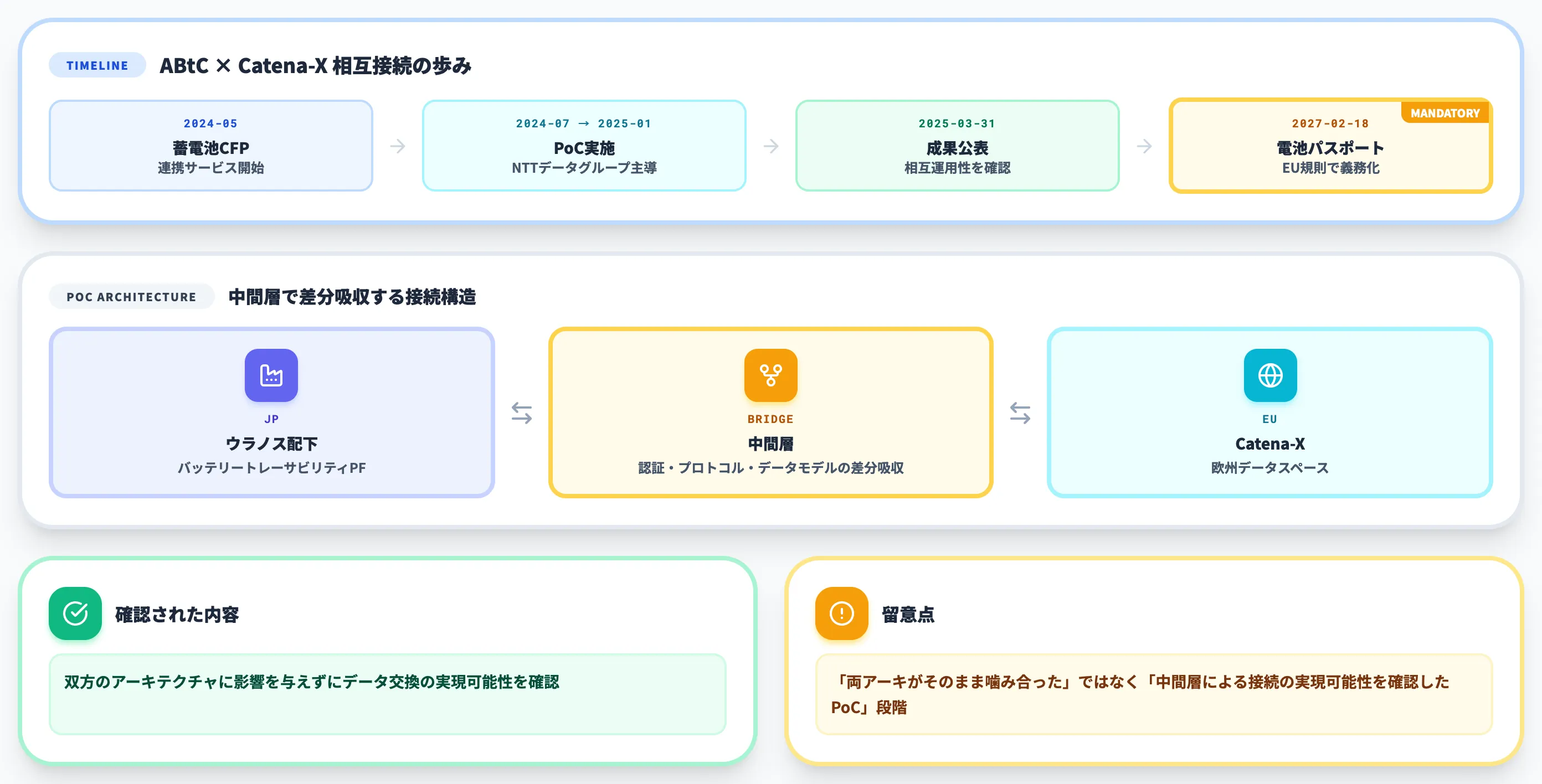Image resolution: width=1542 pixels, height=784 pixels.
Task: Click arrow after the 2024-05 timeline card
Action: pos(398,146)
